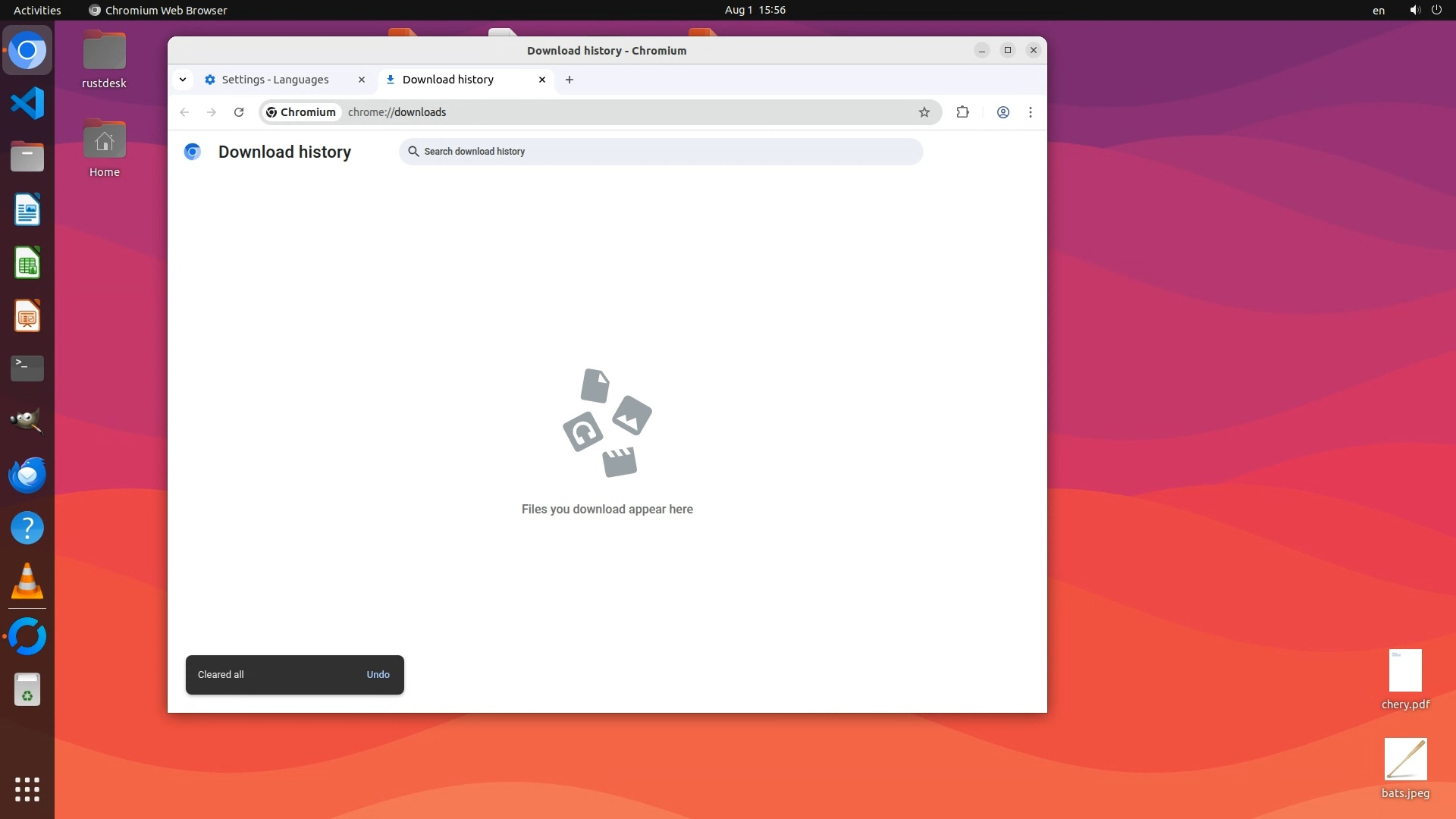Image resolution: width=1456 pixels, height=819 pixels.
Task: Focus the Search download history field
Action: point(660,152)
